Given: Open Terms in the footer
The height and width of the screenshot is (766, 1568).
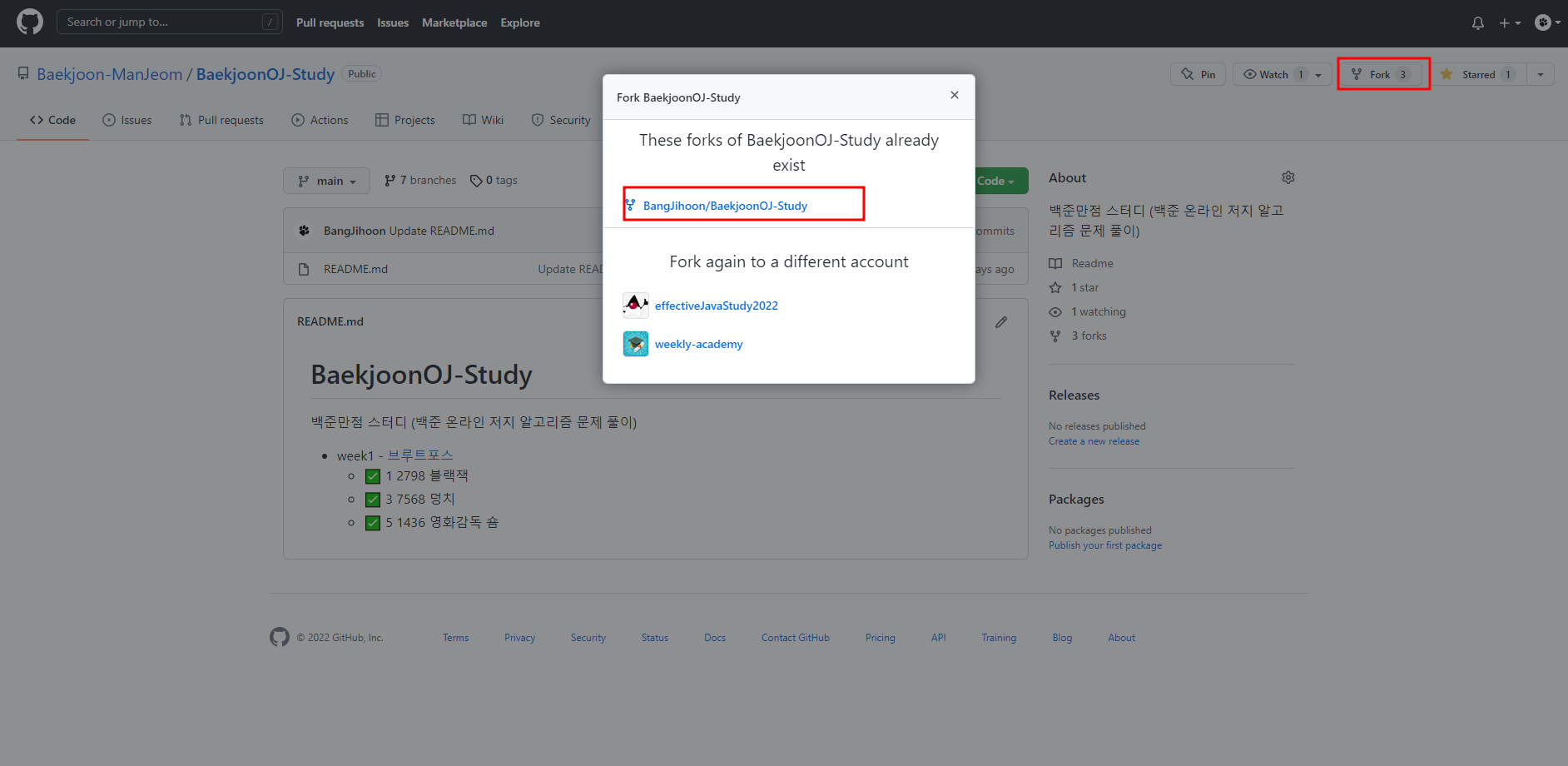Looking at the screenshot, I should pos(455,638).
